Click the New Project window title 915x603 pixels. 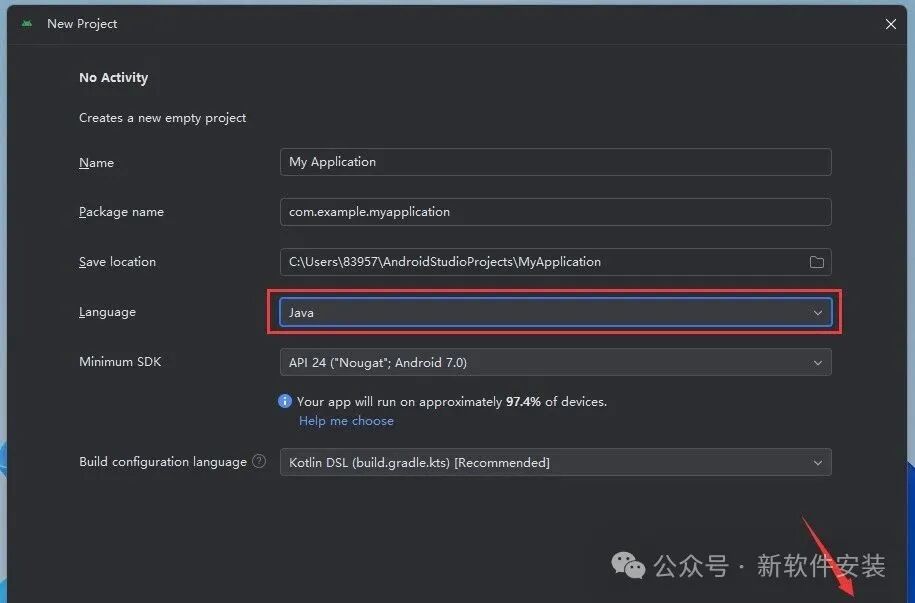[x=82, y=24]
